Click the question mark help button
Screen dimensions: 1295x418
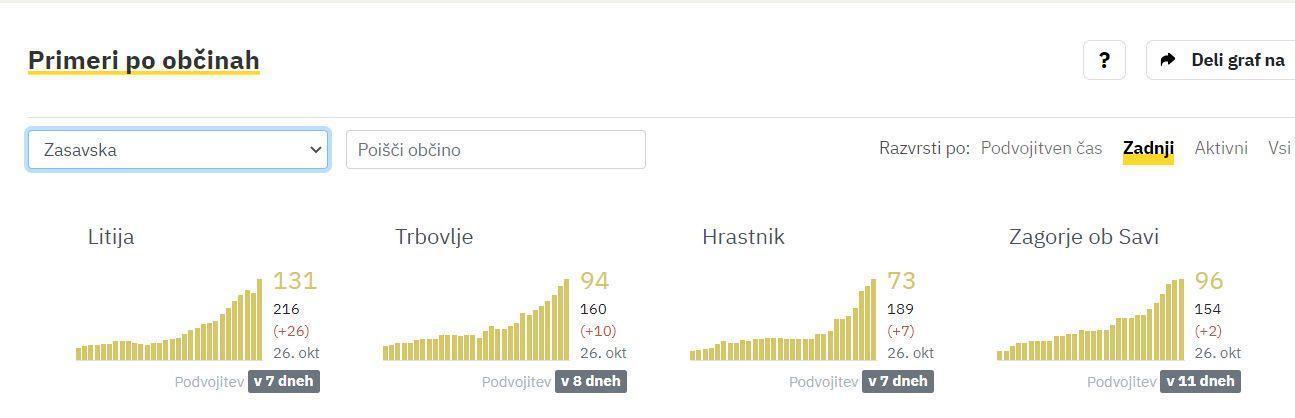[1104, 60]
